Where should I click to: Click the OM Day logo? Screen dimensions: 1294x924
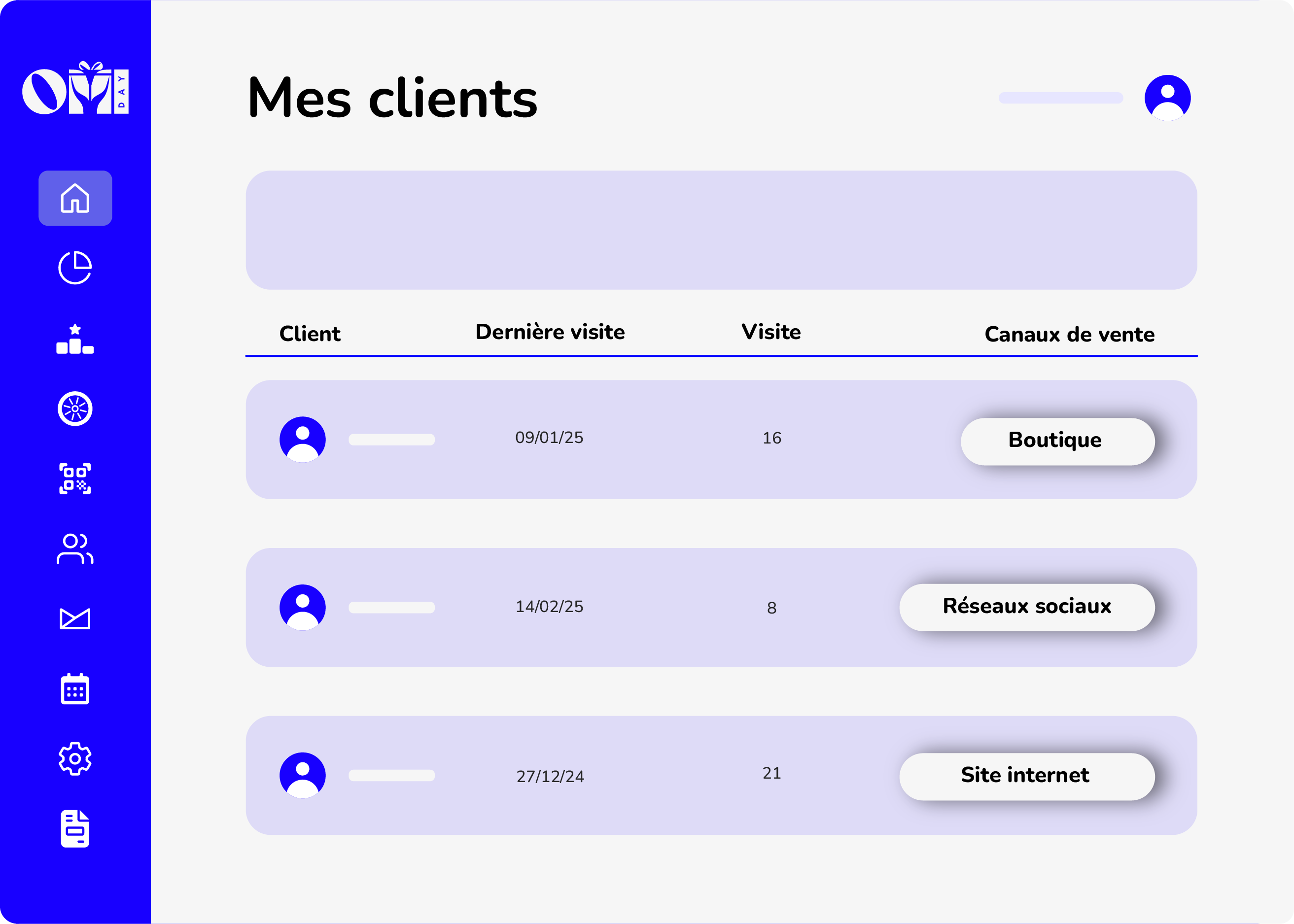point(75,89)
